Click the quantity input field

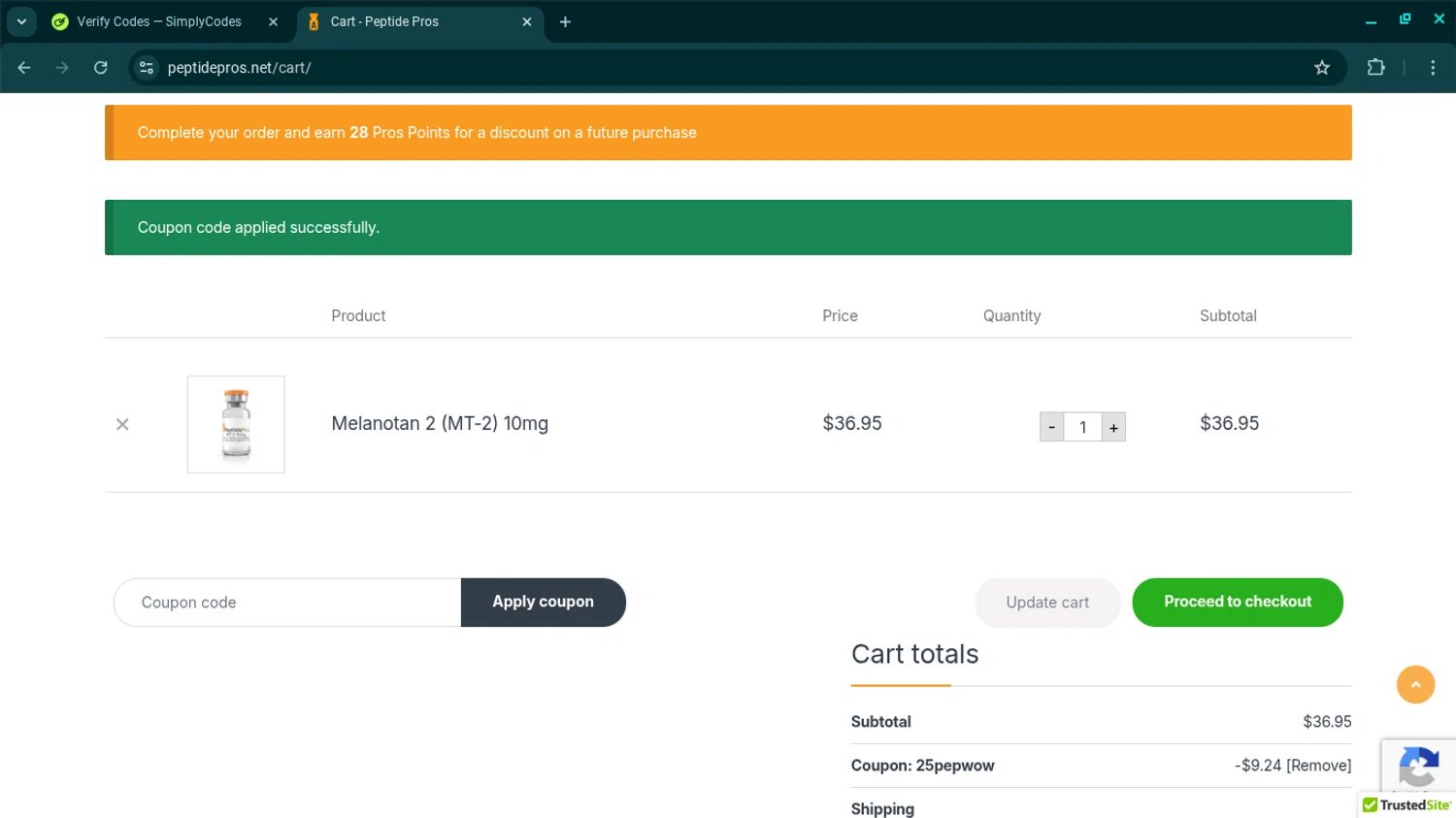[x=1082, y=427]
